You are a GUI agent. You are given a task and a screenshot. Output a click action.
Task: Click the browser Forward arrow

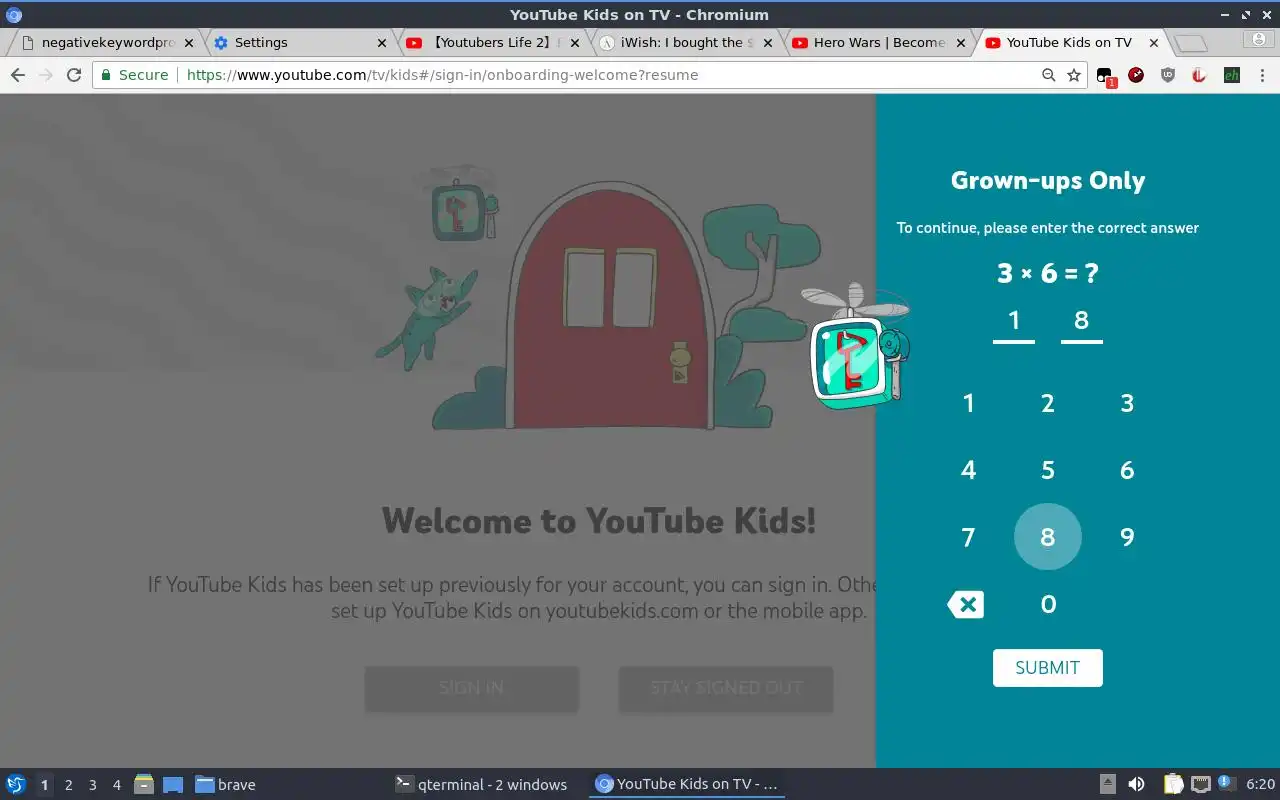pos(45,75)
